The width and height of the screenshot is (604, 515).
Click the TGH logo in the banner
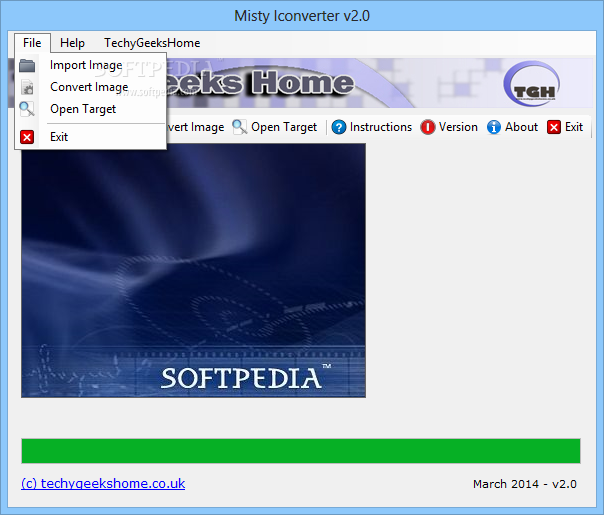532,84
